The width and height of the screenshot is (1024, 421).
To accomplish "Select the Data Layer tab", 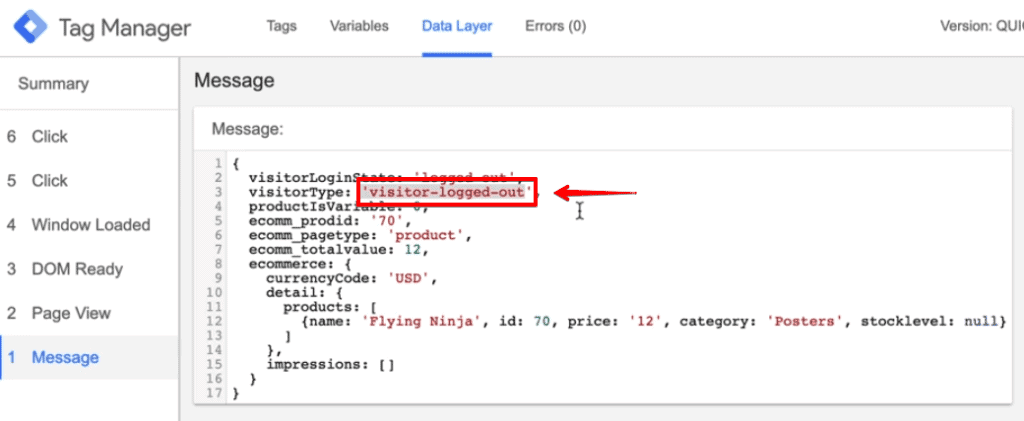I will [456, 26].
